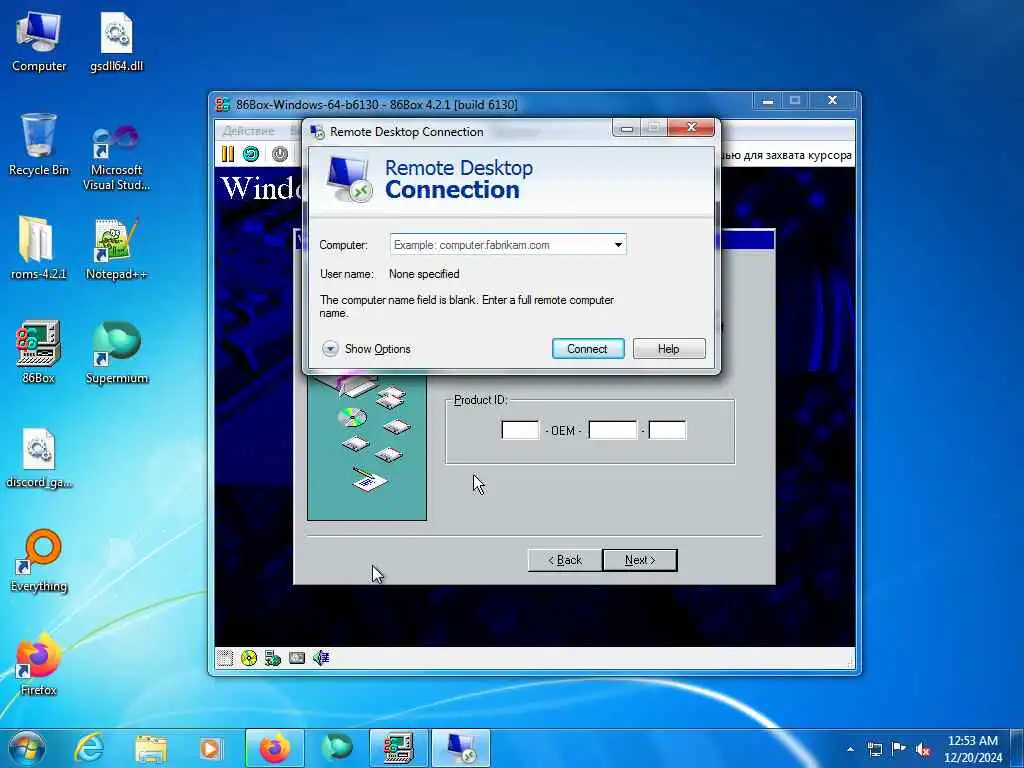The width and height of the screenshot is (1024, 768).
Task: Click the floppy drive icon in 86Box status bar
Action: [225, 658]
